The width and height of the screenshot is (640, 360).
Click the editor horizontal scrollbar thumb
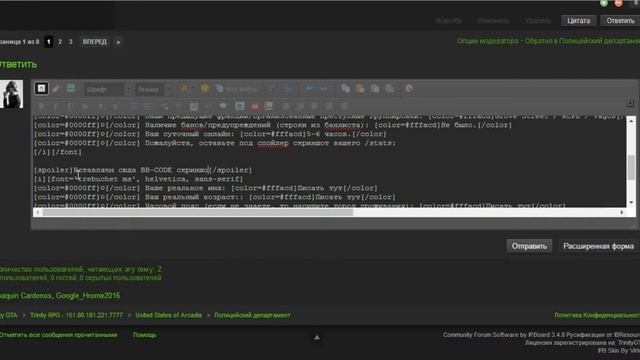tap(198, 212)
